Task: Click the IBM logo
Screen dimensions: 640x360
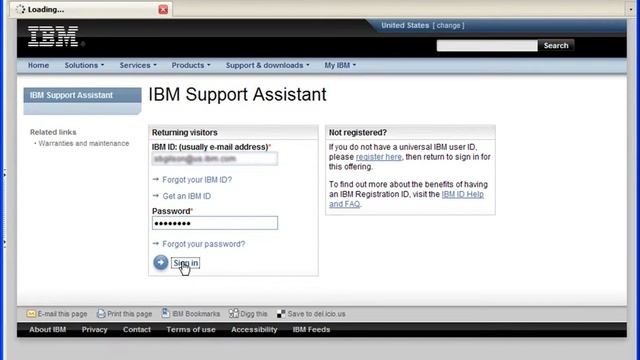Action: click(x=53, y=36)
